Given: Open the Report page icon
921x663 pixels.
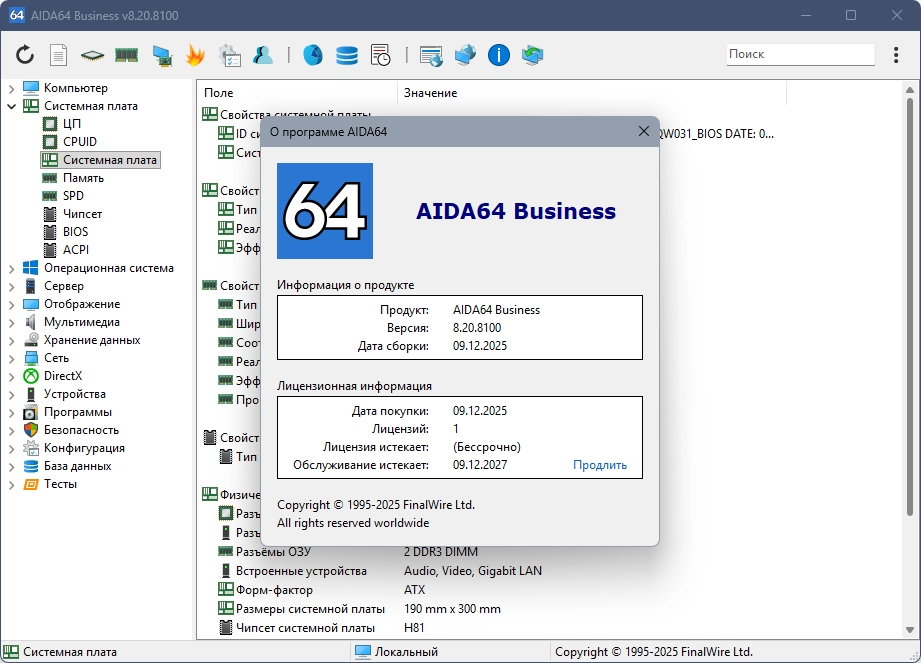Looking at the screenshot, I should tap(59, 55).
